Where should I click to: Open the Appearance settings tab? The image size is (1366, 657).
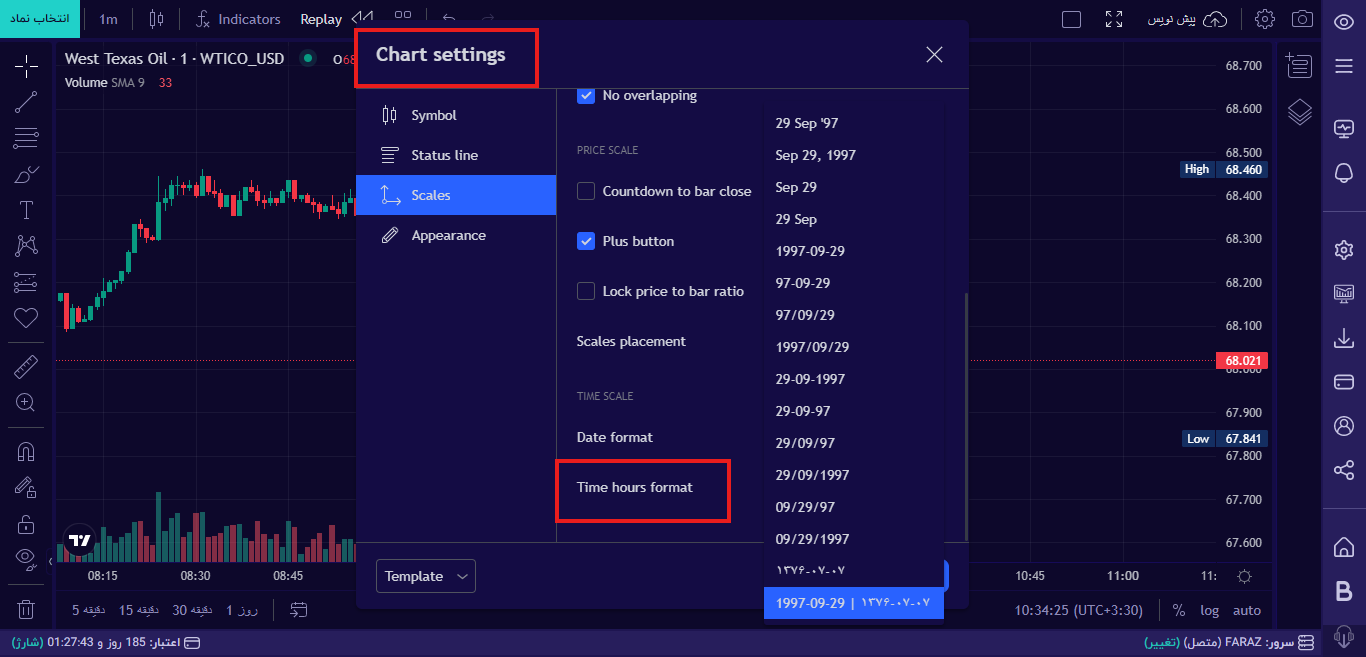(448, 235)
